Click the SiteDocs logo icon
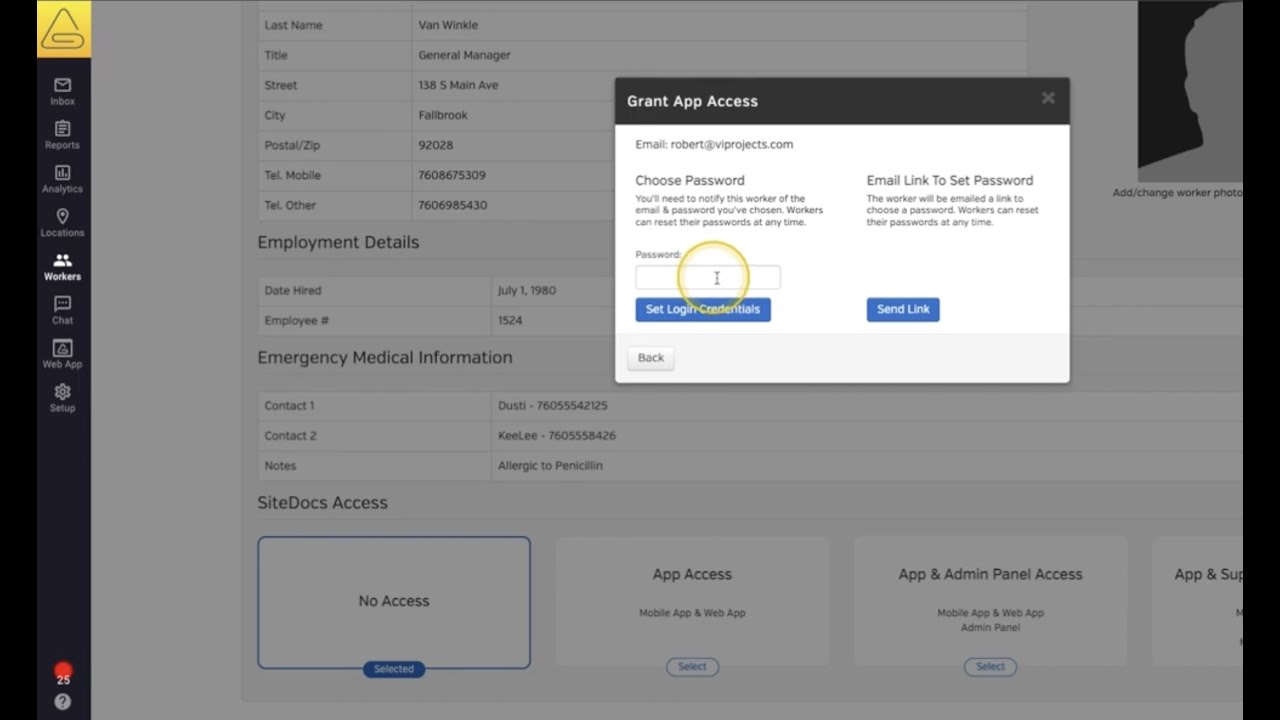The width and height of the screenshot is (1280, 720). [x=63, y=29]
